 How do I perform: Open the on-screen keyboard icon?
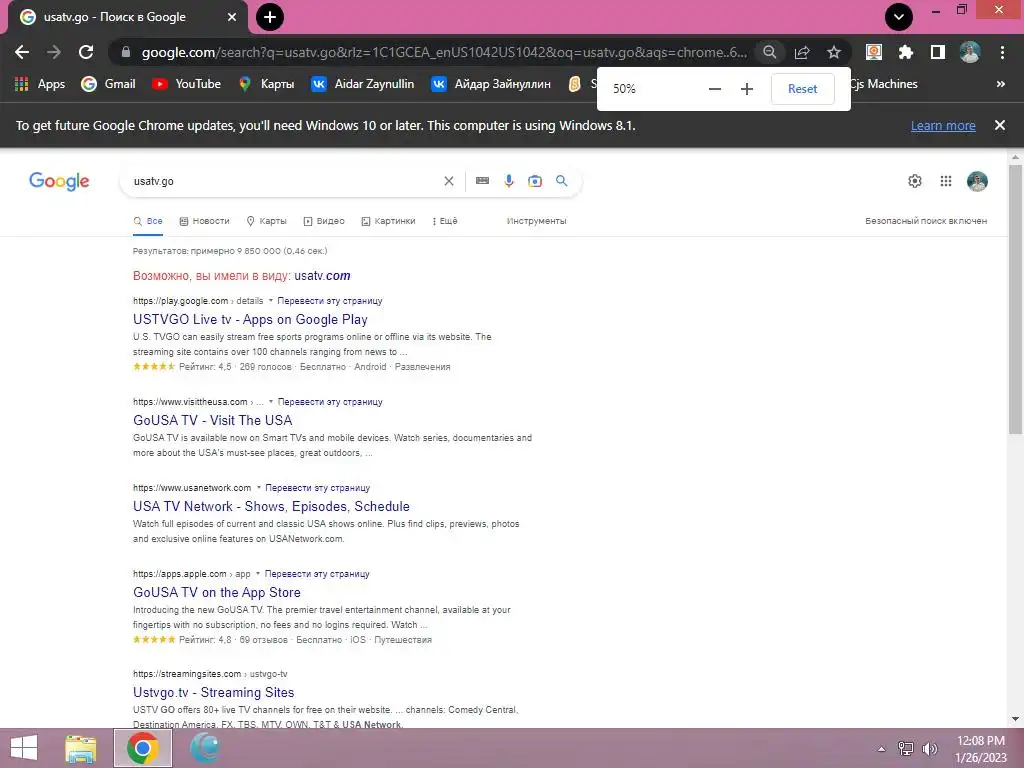(483, 181)
